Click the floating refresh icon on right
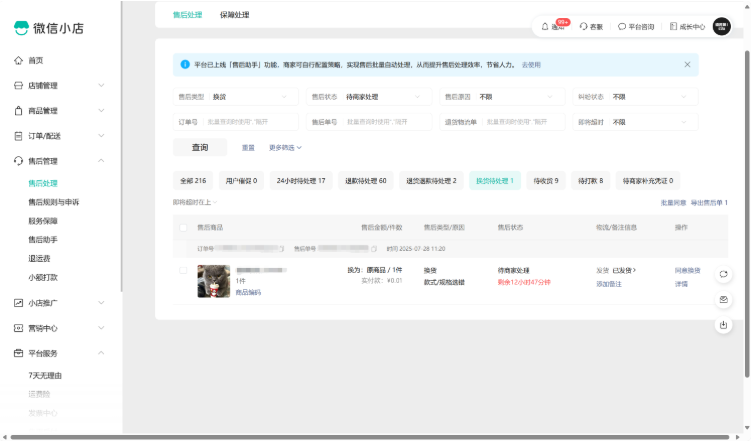Viewport: 755px width, 446px height. [x=723, y=274]
